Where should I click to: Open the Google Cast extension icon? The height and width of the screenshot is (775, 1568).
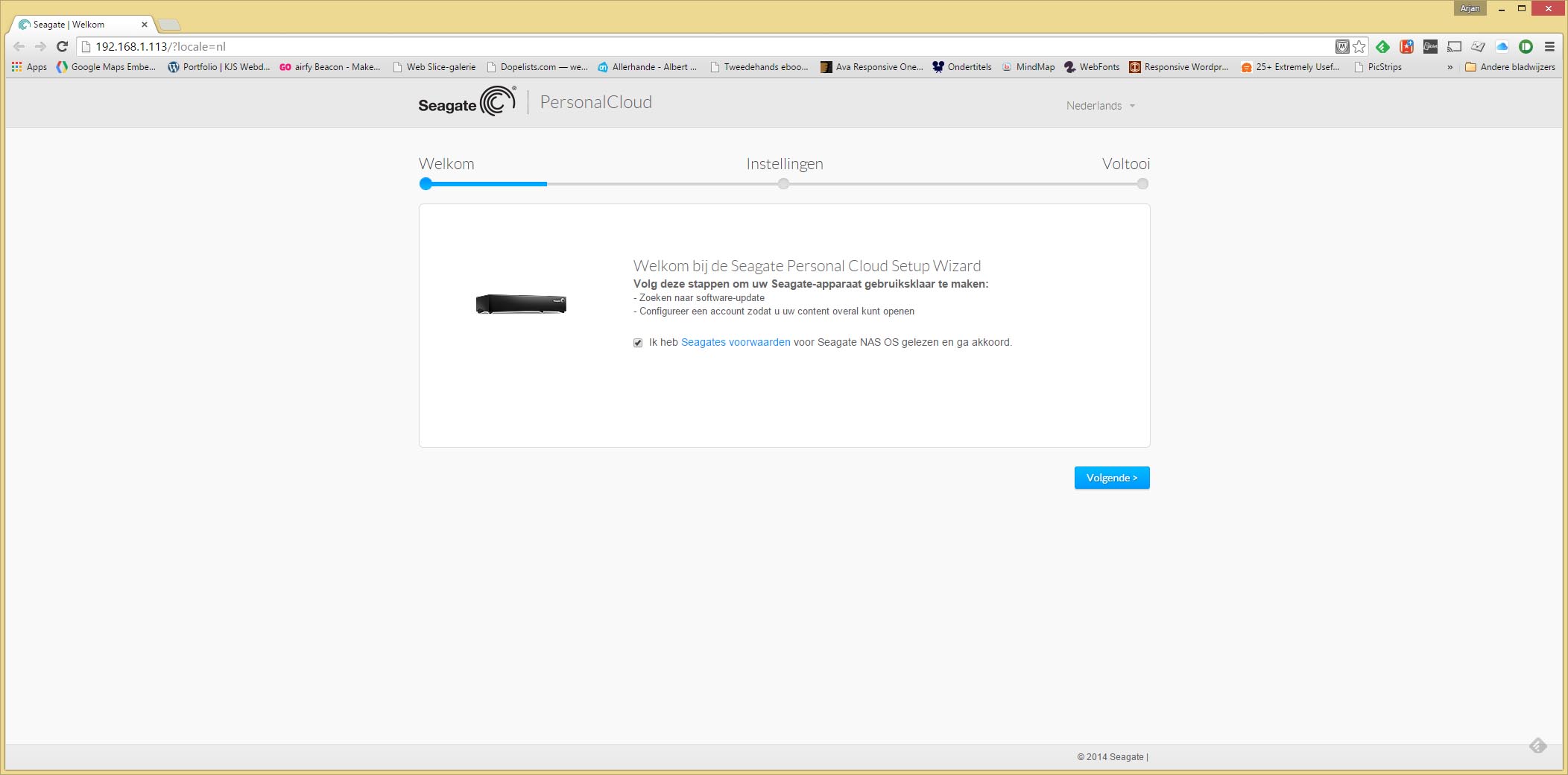click(x=1454, y=46)
